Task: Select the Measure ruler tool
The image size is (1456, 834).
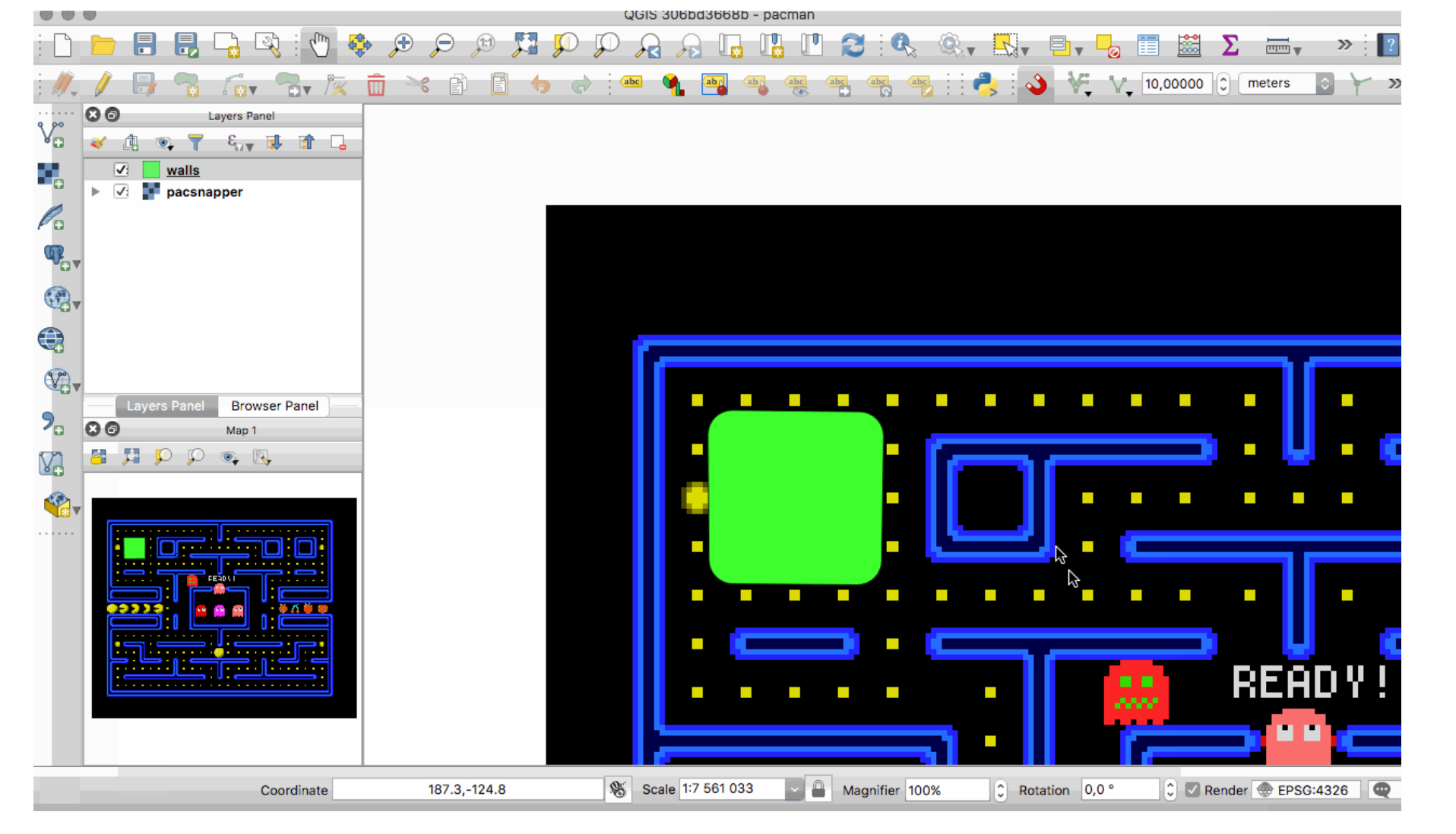Action: tap(1277, 46)
